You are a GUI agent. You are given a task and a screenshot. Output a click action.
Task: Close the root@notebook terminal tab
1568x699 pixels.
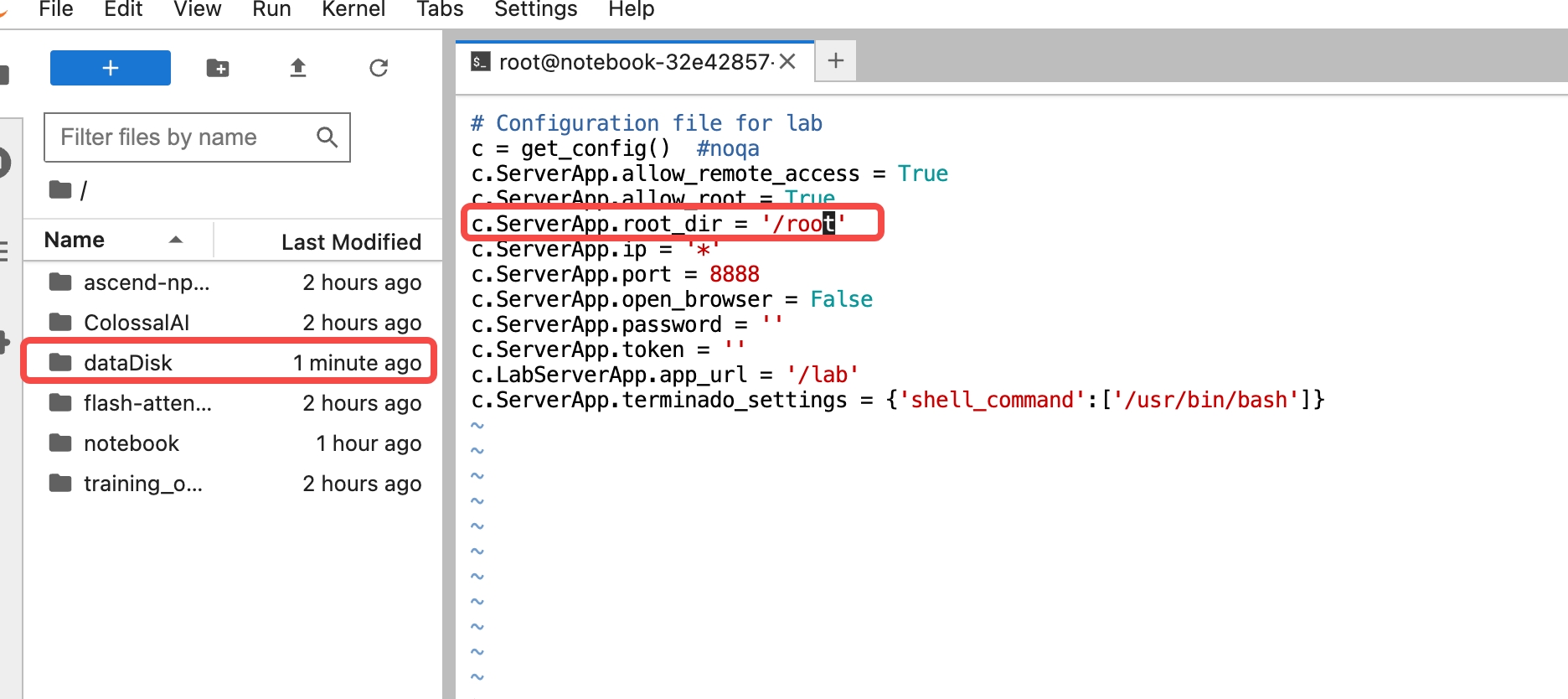pyautogui.click(x=787, y=62)
